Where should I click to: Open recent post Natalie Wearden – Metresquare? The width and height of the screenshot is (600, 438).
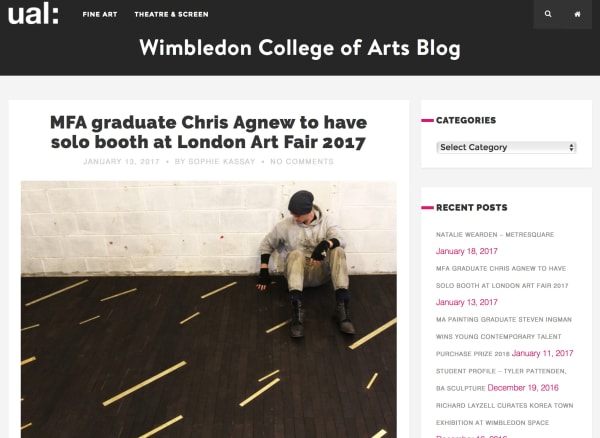494,234
